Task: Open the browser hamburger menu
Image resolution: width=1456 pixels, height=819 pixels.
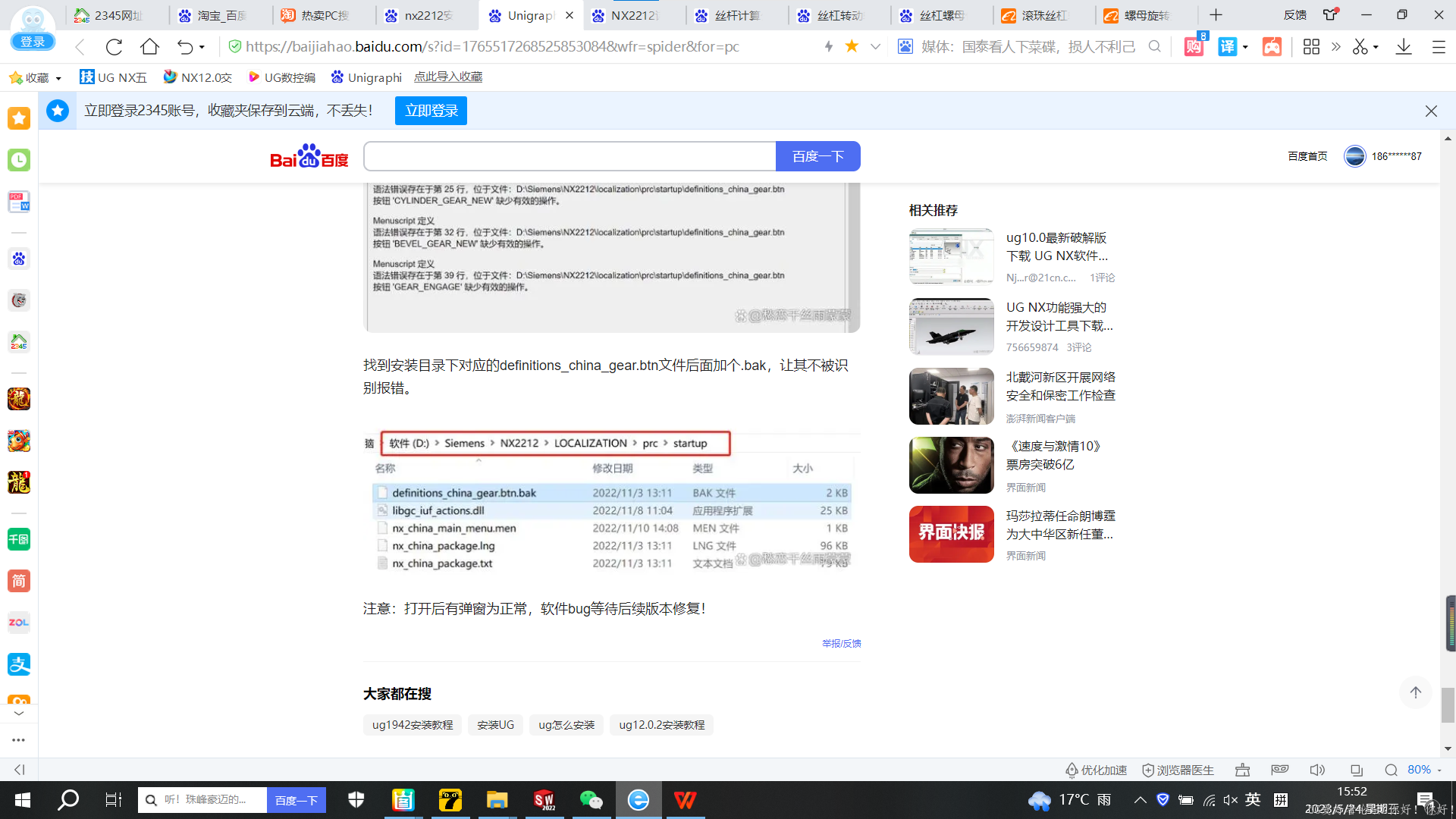Action: [1439, 46]
